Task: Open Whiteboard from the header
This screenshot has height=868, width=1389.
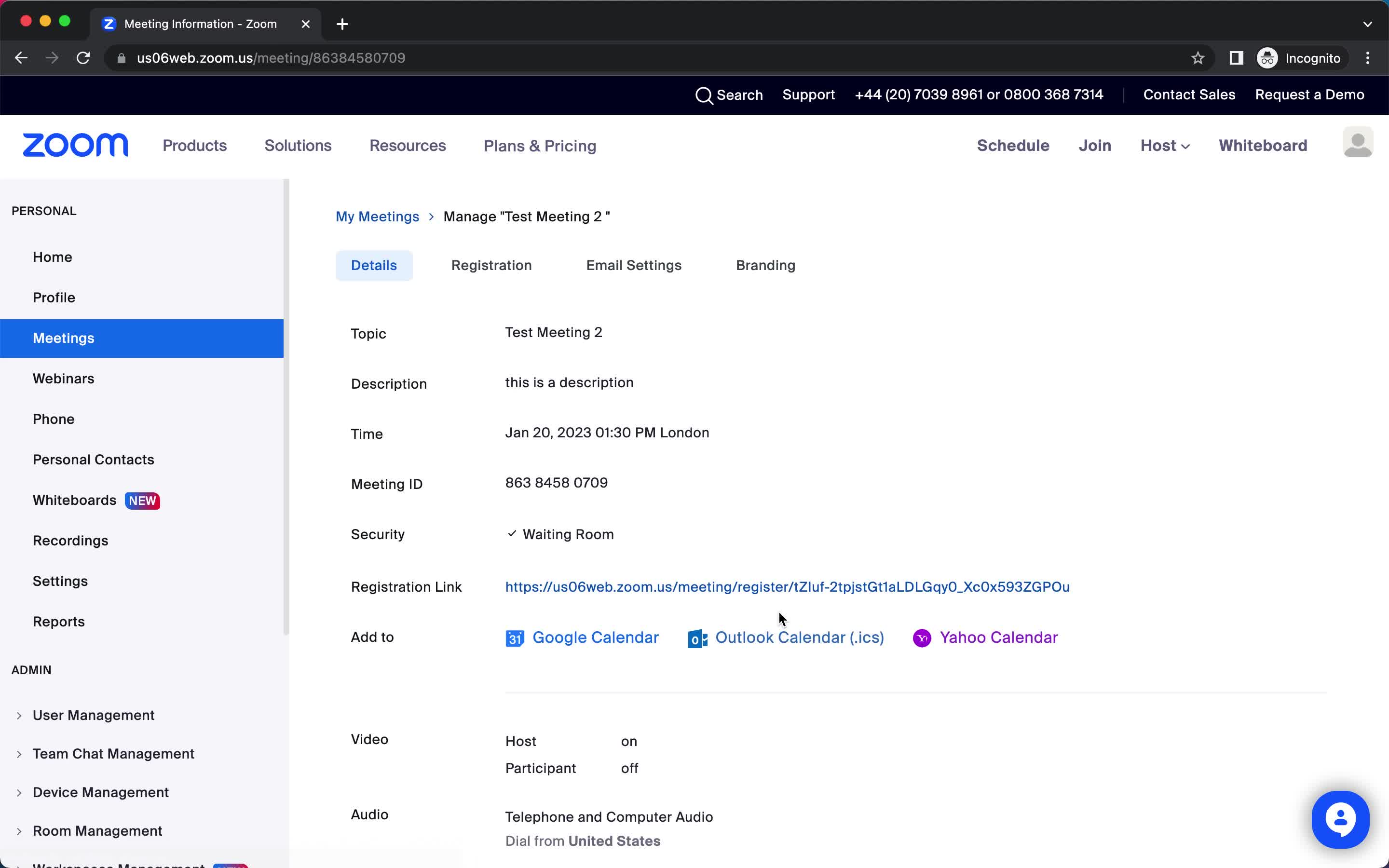Action: pos(1263,146)
